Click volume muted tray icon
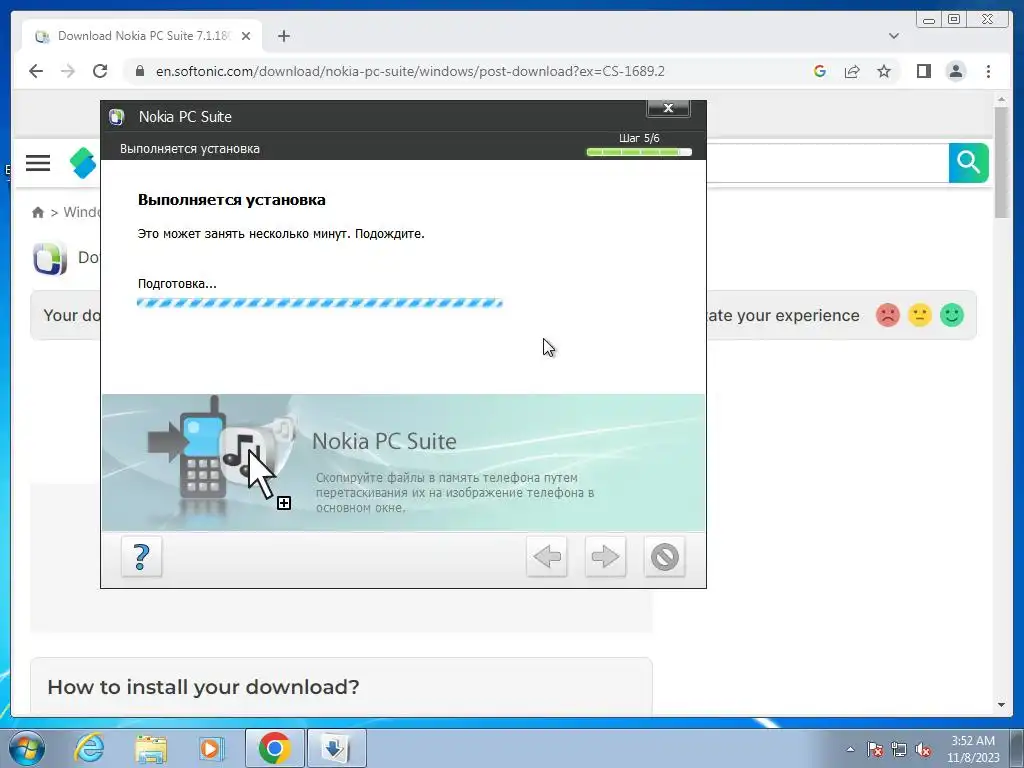Image resolution: width=1024 pixels, height=768 pixels. click(923, 749)
